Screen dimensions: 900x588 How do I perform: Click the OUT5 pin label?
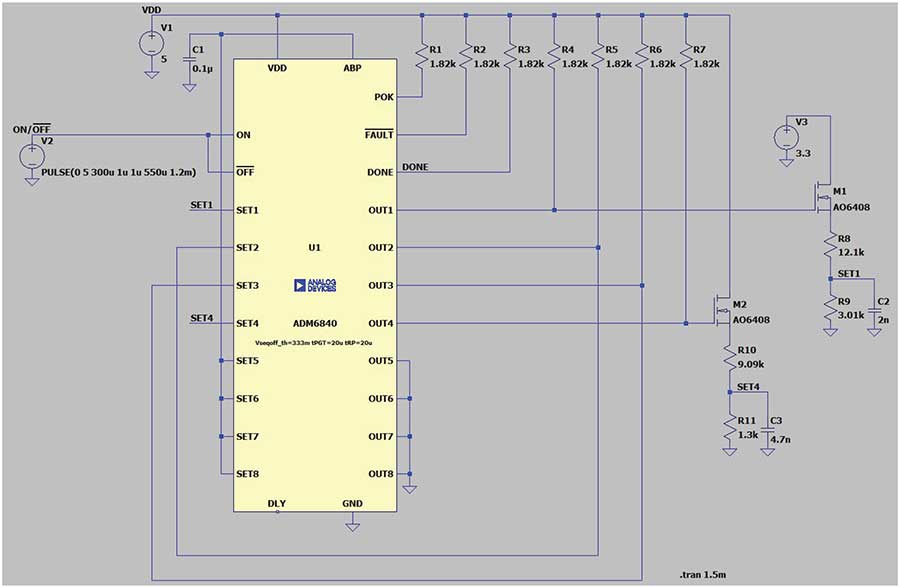[381, 361]
